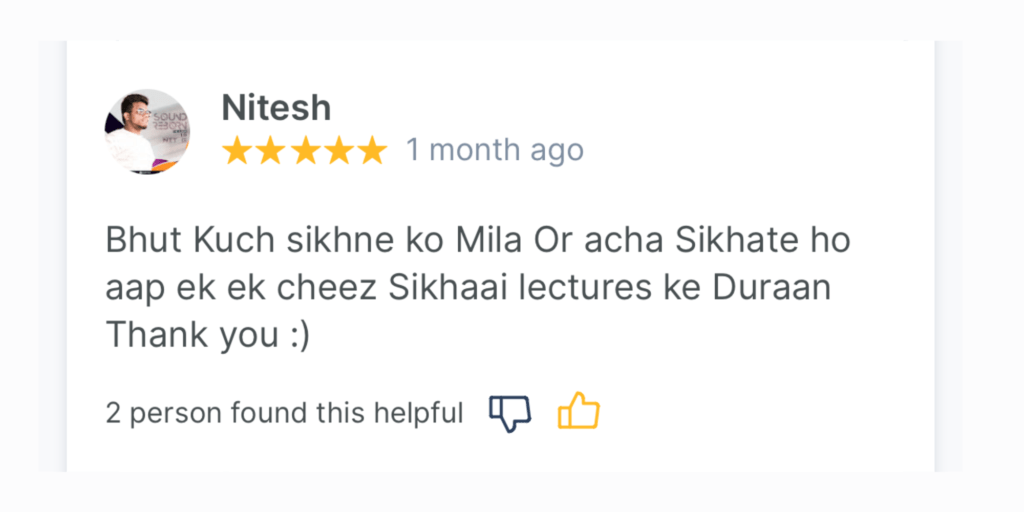Click the "1 month ago" timestamp

tap(494, 151)
